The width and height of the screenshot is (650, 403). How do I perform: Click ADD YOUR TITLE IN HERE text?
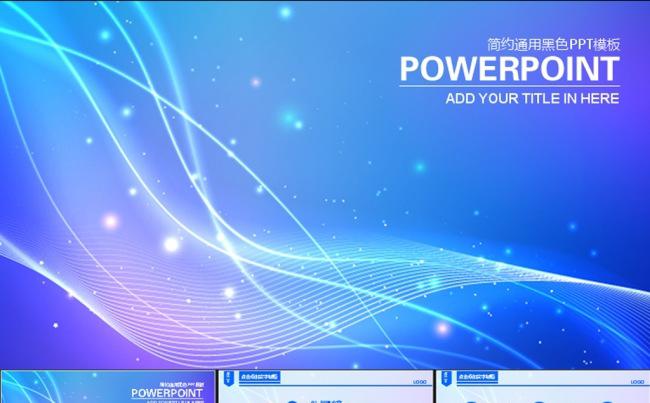click(532, 98)
